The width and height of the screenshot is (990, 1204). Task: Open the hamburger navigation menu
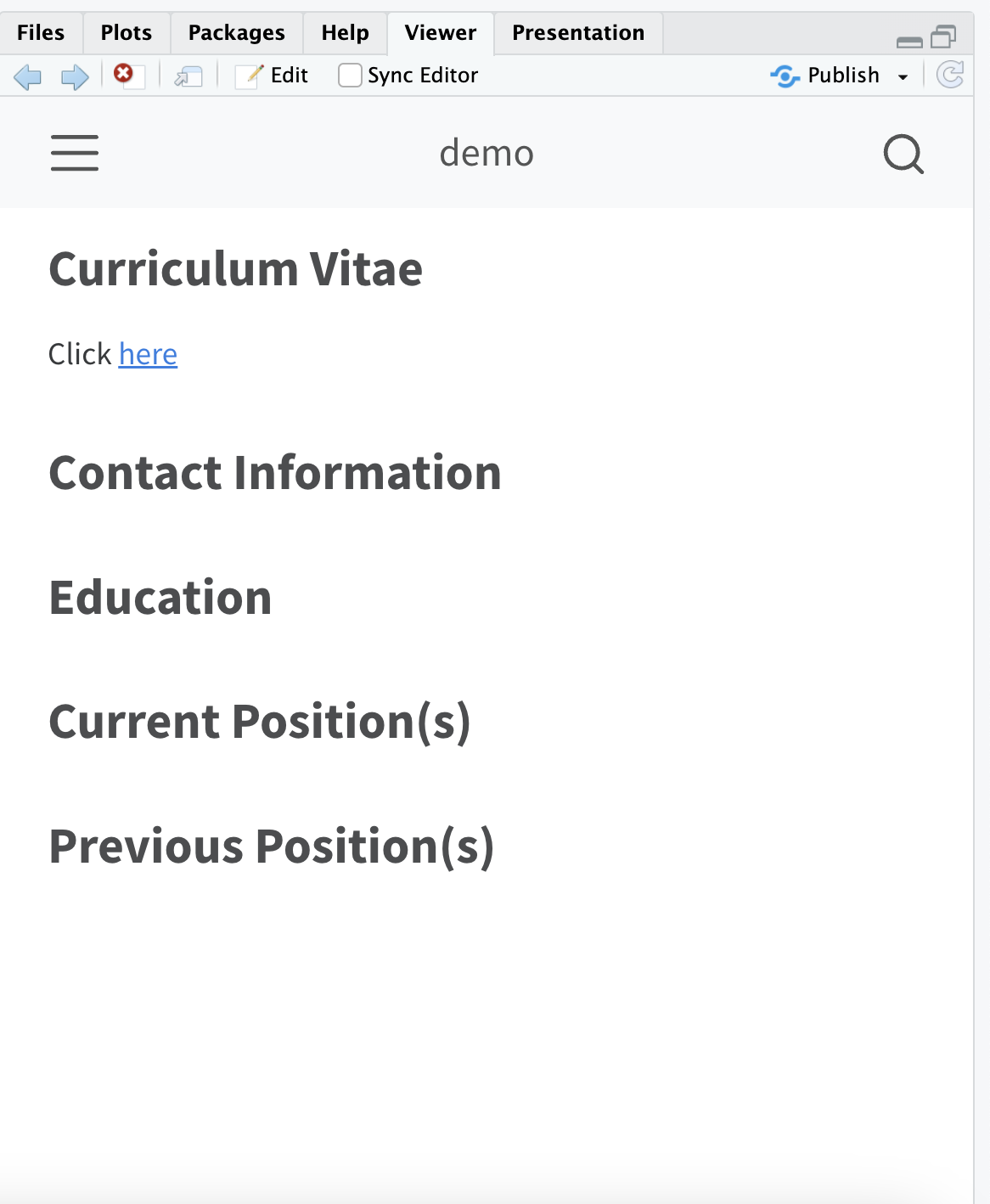point(75,153)
